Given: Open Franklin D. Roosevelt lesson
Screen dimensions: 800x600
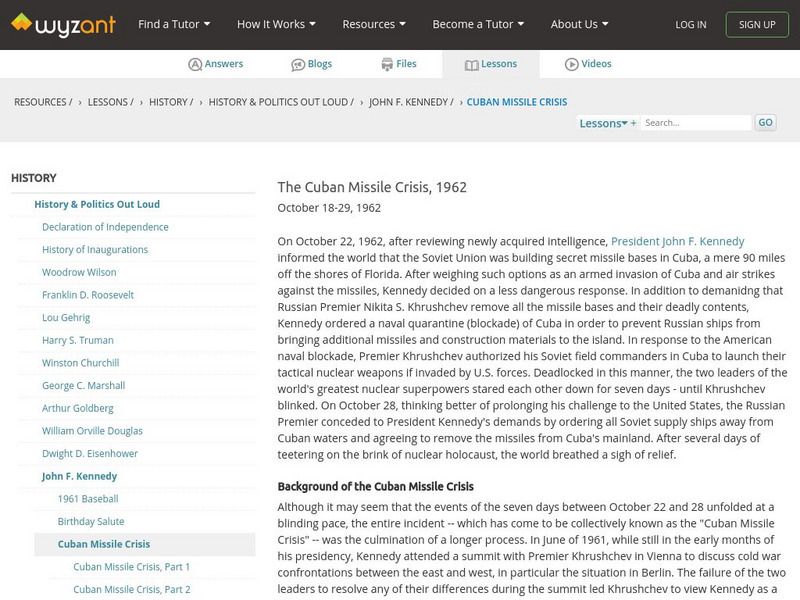Looking at the screenshot, I should 88,295.
